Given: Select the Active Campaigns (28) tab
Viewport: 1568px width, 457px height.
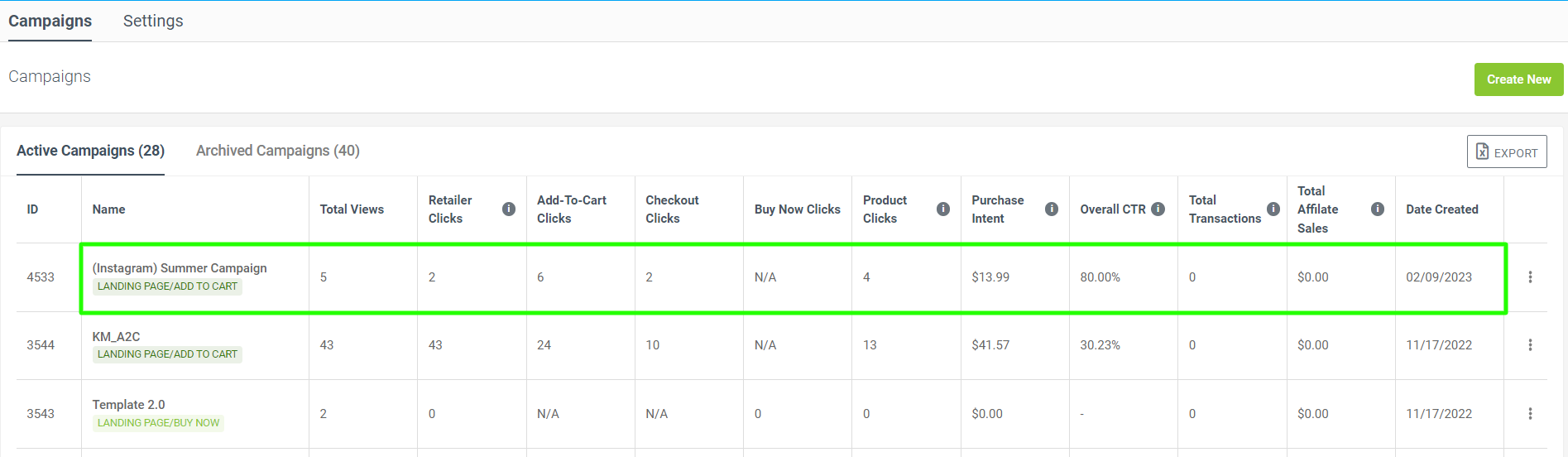Looking at the screenshot, I should point(90,151).
